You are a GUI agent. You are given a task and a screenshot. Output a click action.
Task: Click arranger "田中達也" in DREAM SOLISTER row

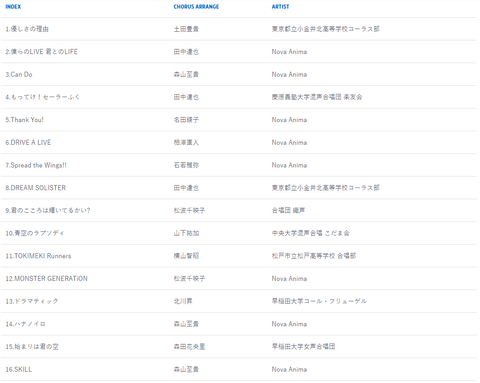[x=186, y=188]
